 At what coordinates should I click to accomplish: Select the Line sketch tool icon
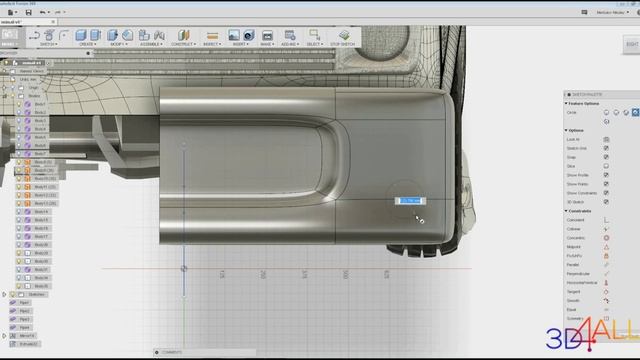[34, 36]
